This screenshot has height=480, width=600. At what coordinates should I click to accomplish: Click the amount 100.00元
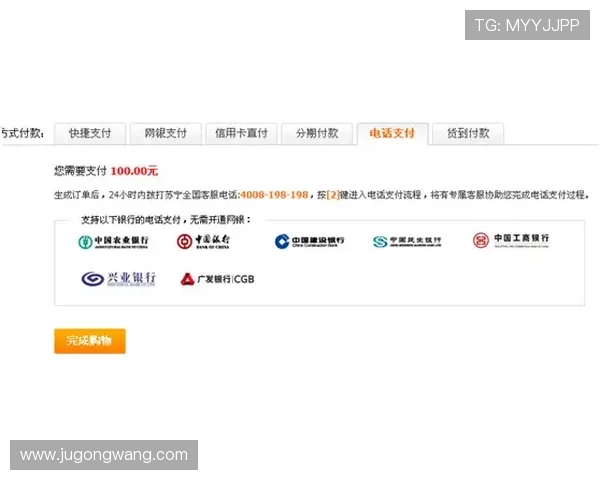134,171
